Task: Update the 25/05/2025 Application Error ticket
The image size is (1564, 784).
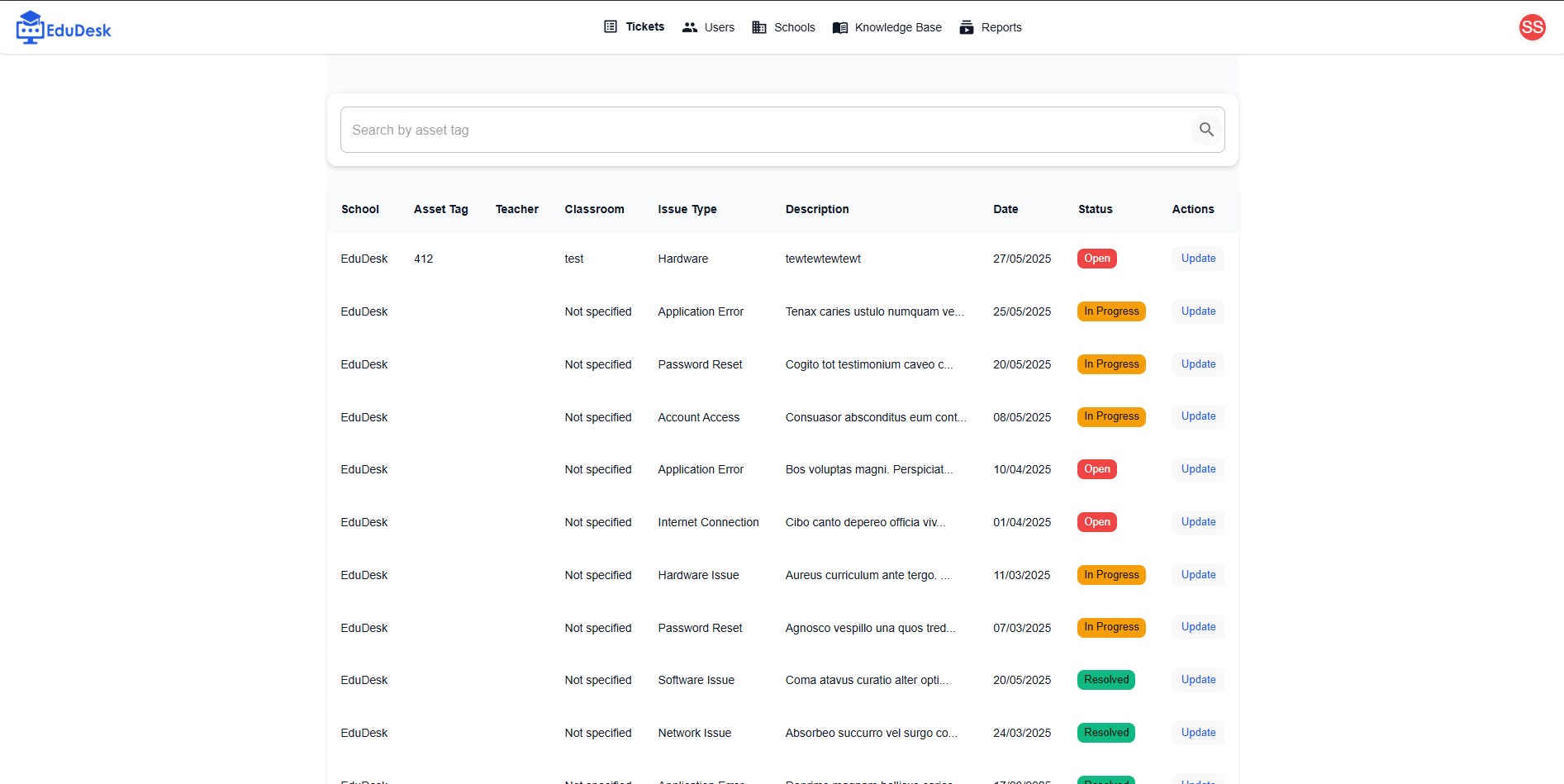Action: tap(1198, 311)
